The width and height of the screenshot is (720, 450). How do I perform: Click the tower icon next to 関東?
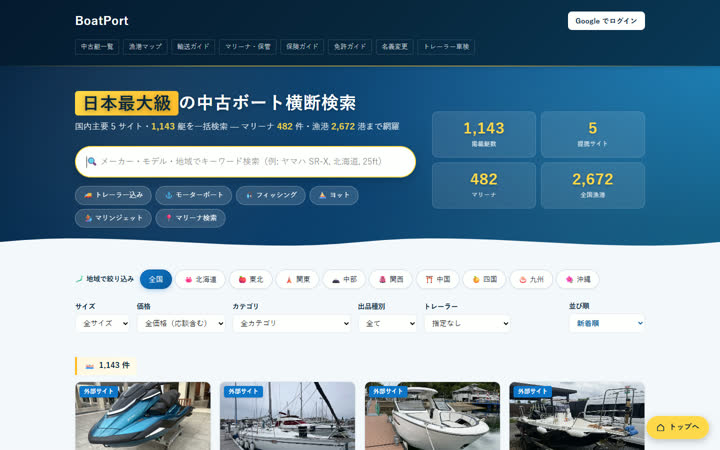(x=289, y=279)
